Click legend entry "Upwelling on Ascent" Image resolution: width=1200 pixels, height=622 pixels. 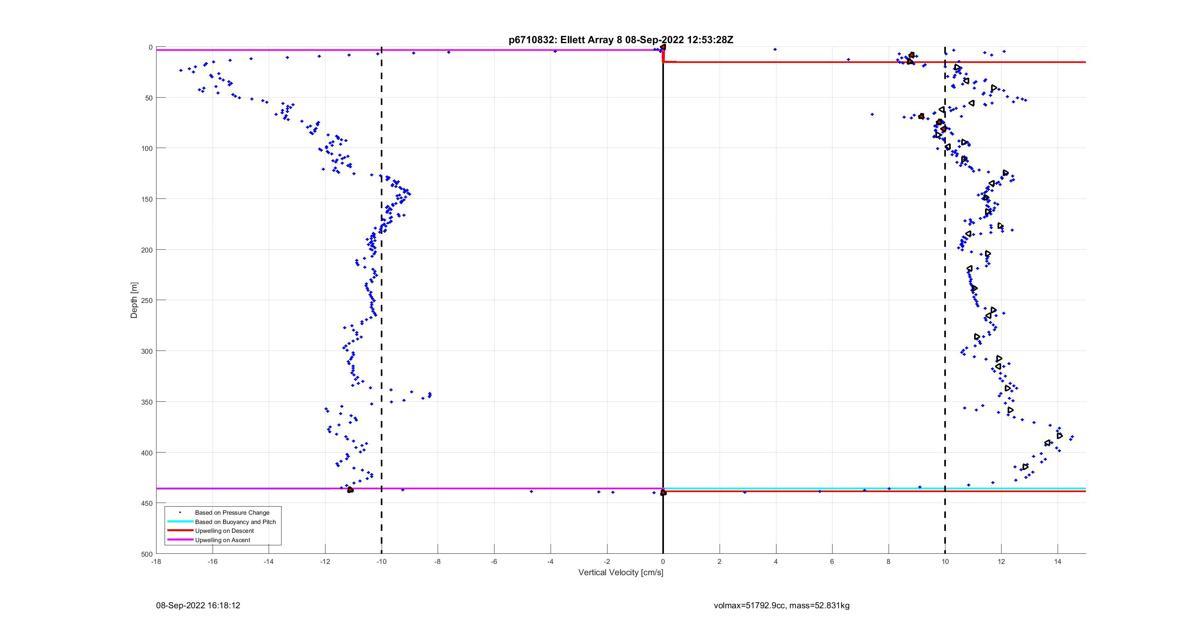pos(223,540)
